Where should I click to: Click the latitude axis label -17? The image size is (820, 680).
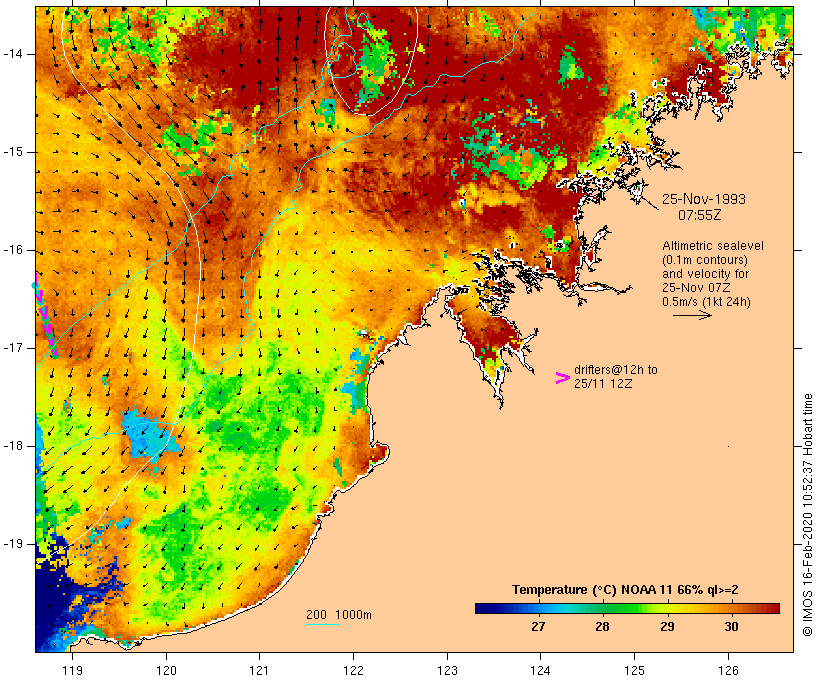13,348
